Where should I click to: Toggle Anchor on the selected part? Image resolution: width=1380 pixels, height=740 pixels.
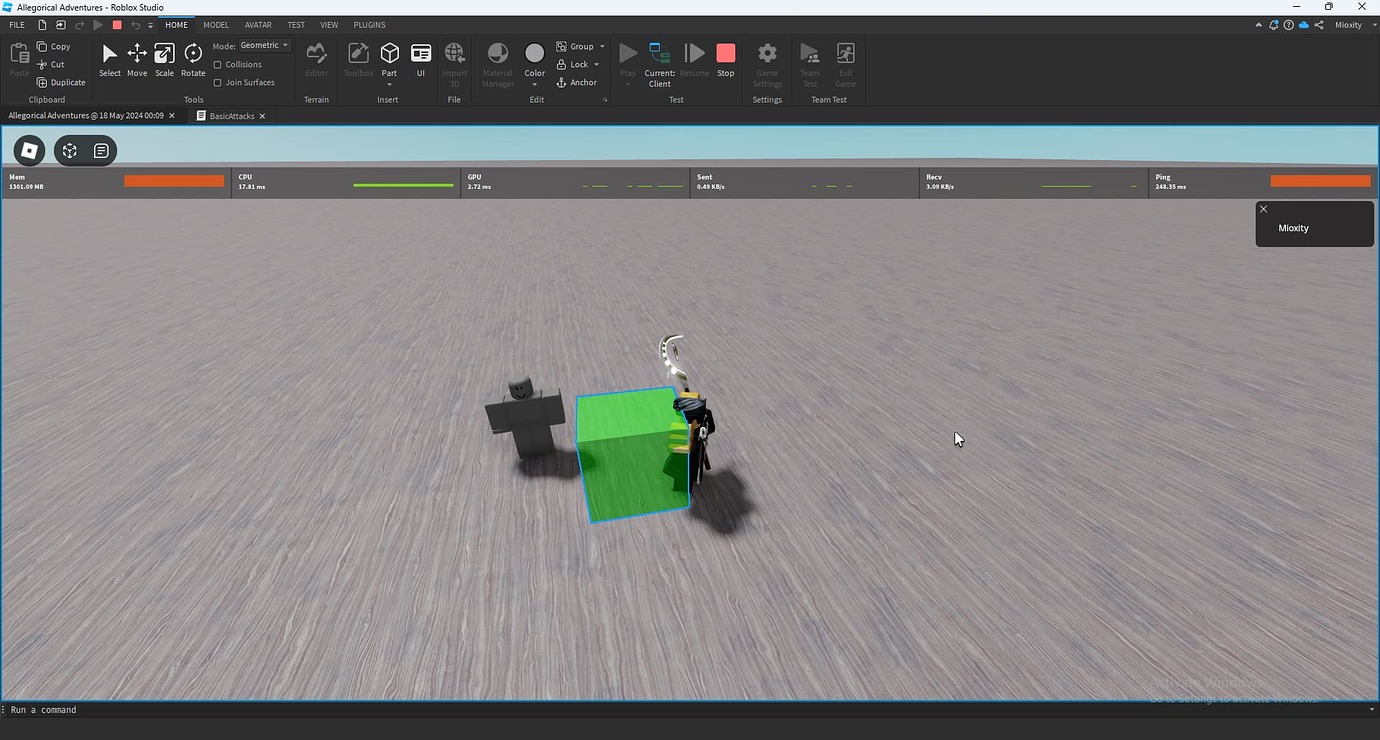578,83
